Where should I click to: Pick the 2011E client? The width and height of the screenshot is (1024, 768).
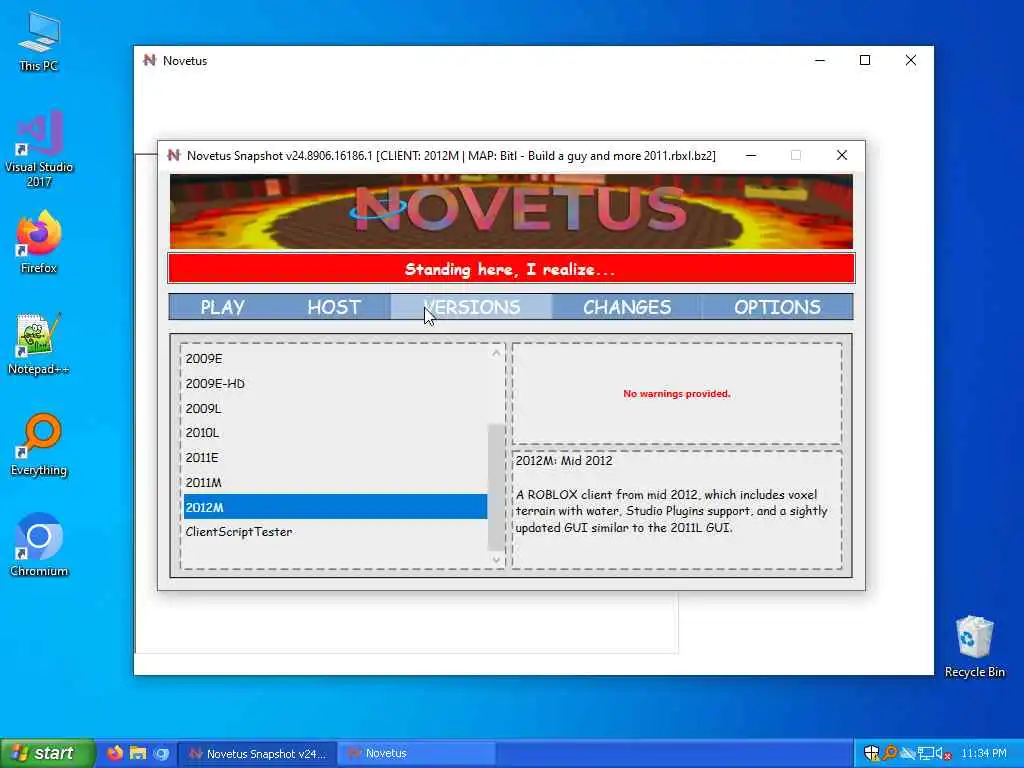tap(335, 457)
